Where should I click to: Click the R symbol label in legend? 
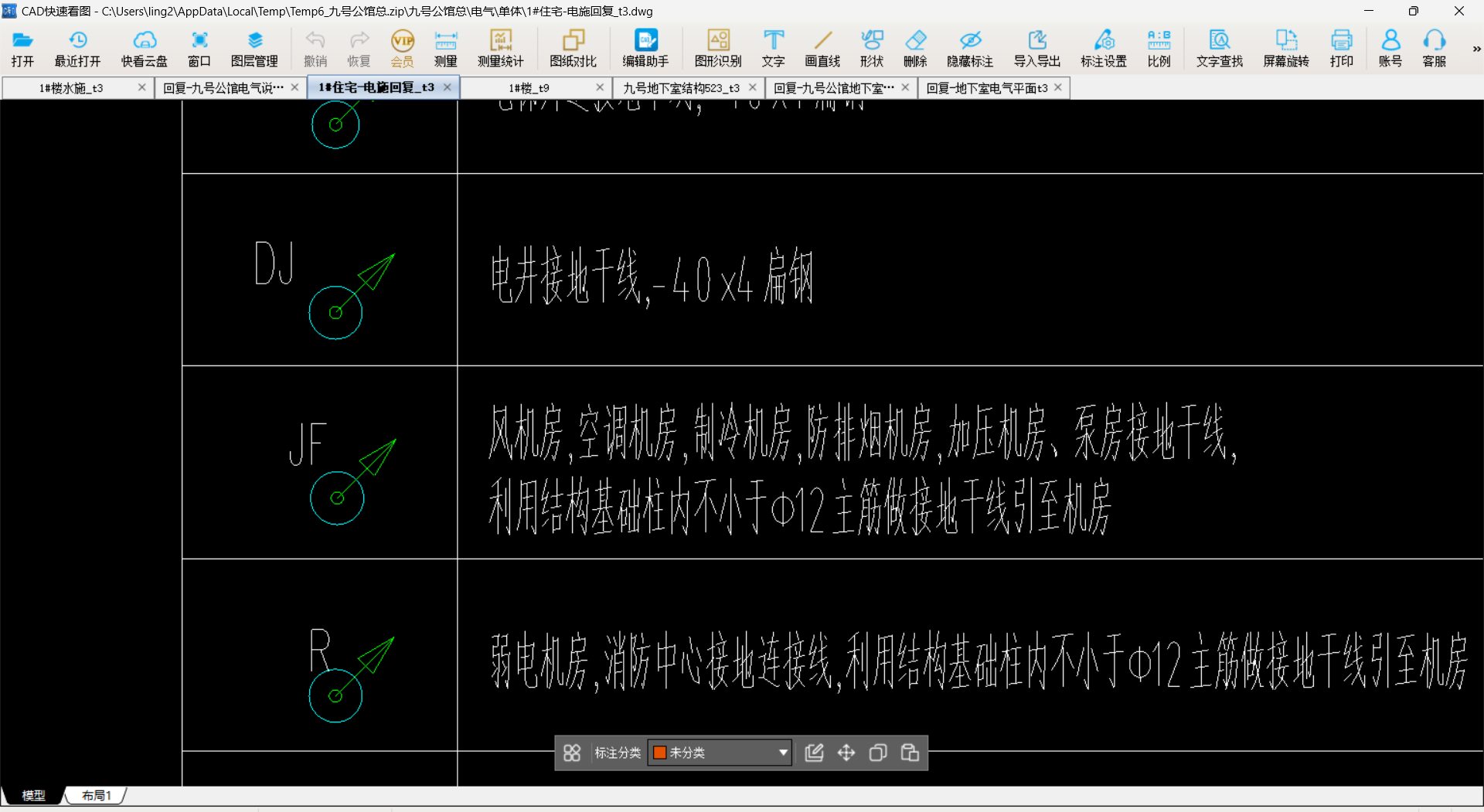(320, 650)
